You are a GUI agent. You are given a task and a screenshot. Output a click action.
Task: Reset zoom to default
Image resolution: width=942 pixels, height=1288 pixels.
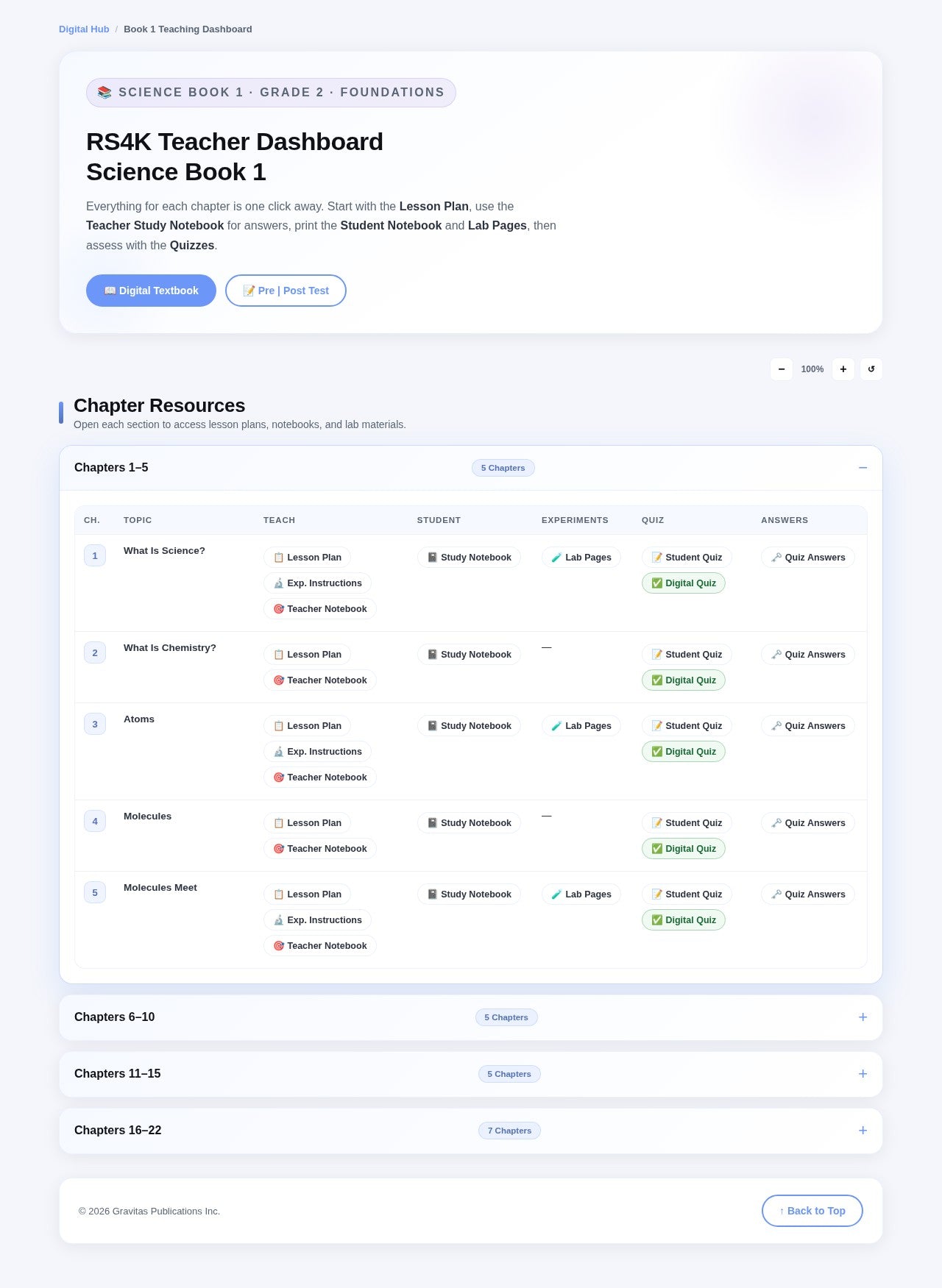[x=871, y=369]
